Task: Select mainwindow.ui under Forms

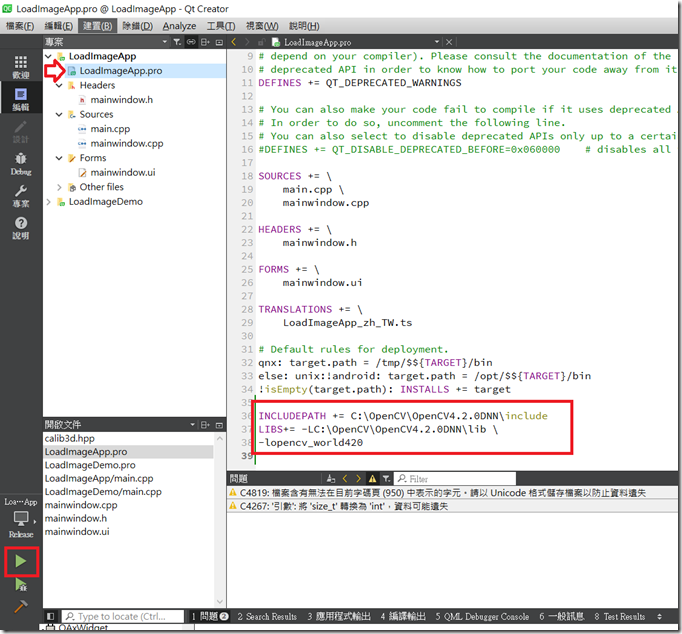Action: pyautogui.click(x=123, y=173)
